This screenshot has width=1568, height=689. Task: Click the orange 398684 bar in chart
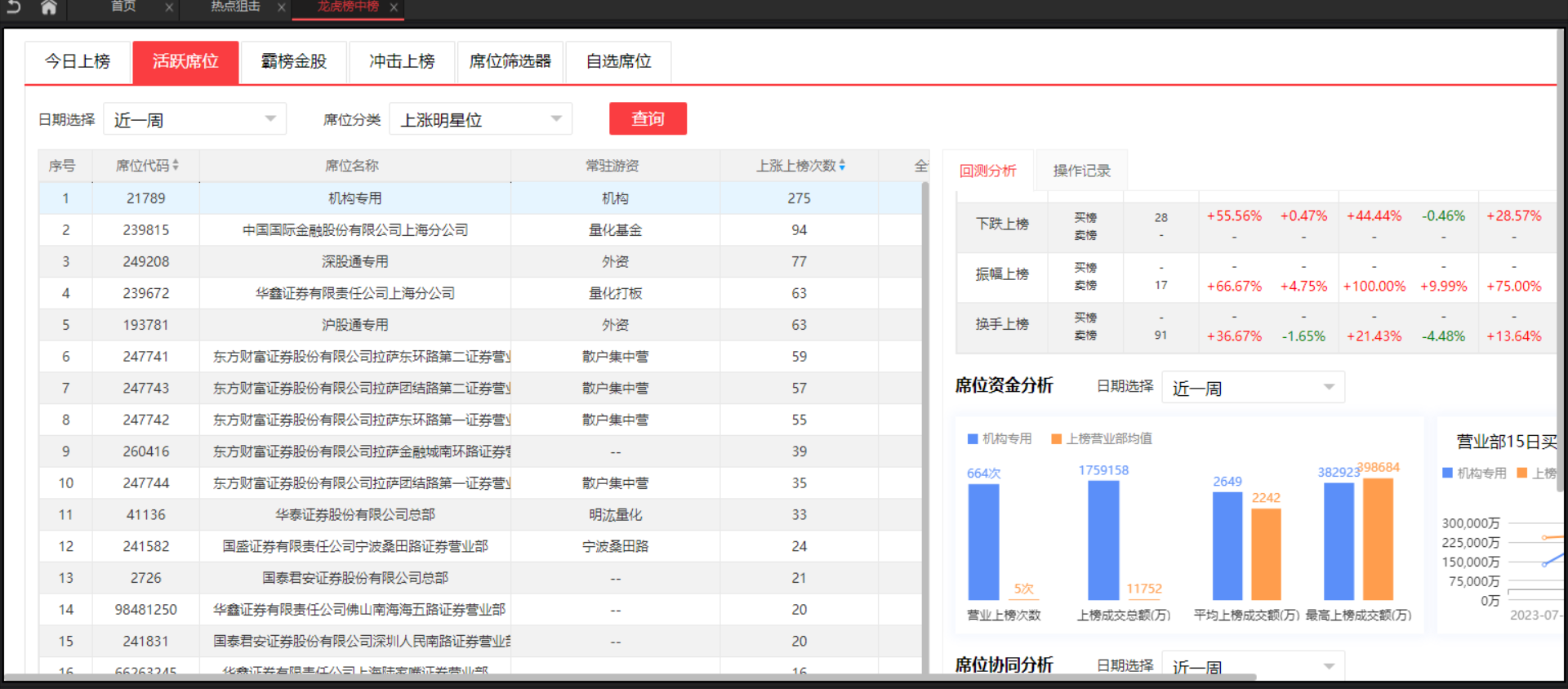point(1378,539)
